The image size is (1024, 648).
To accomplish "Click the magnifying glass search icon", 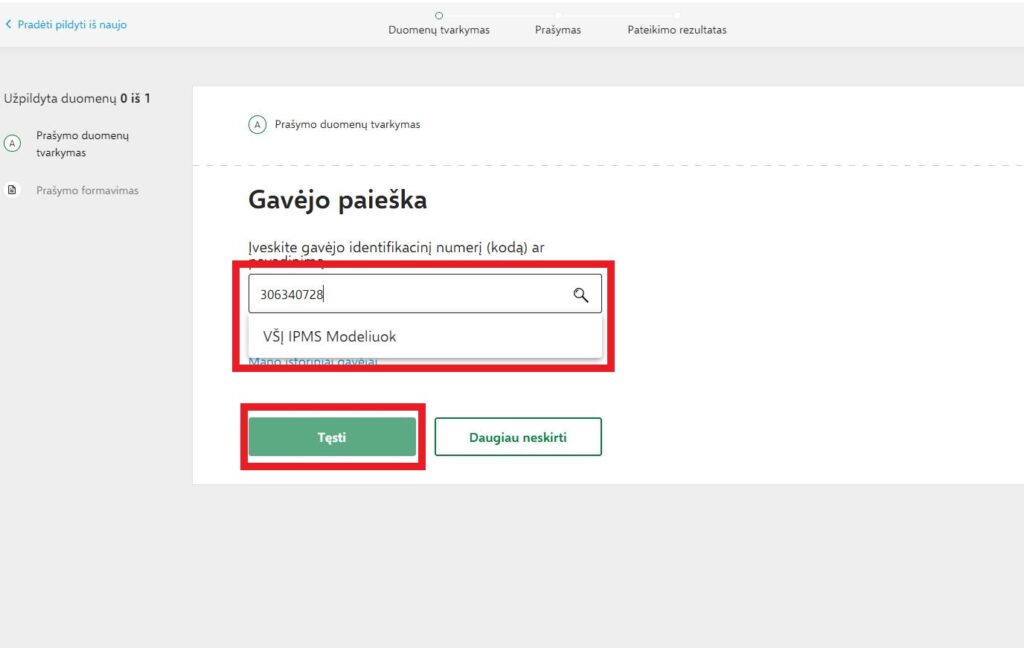I will pyautogui.click(x=580, y=294).
